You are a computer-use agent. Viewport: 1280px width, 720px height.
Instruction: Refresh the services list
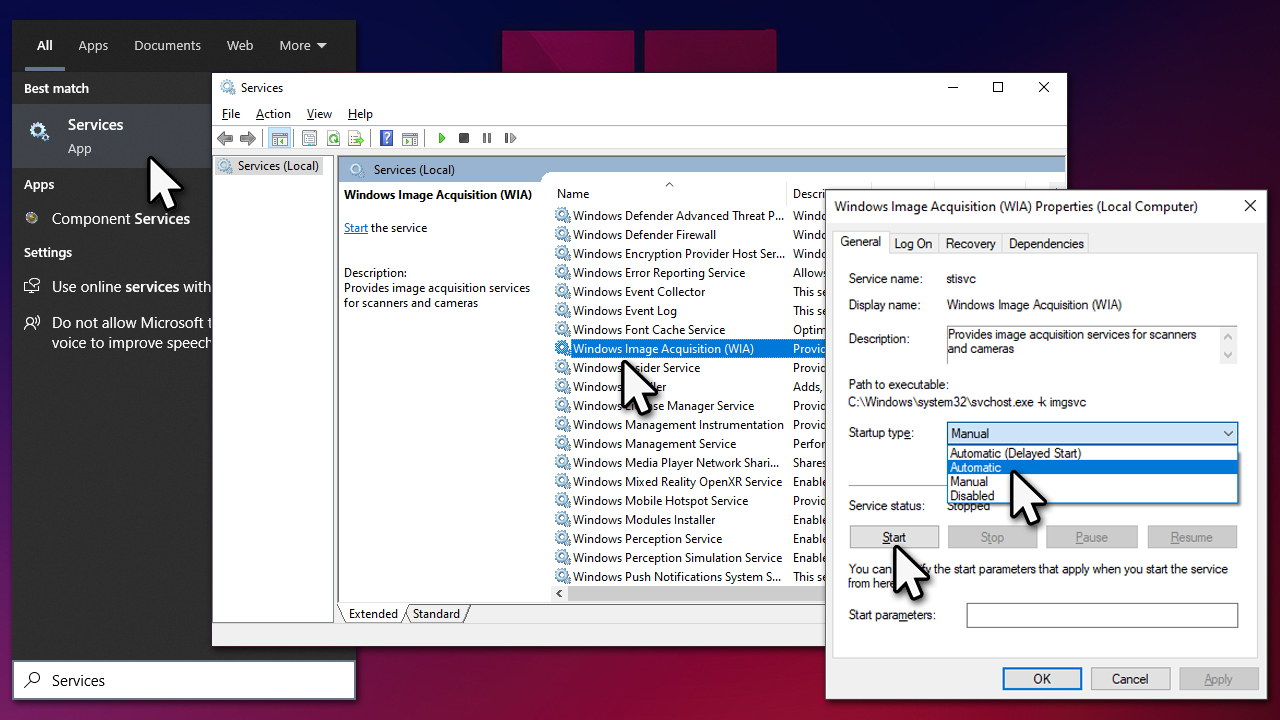pos(334,138)
